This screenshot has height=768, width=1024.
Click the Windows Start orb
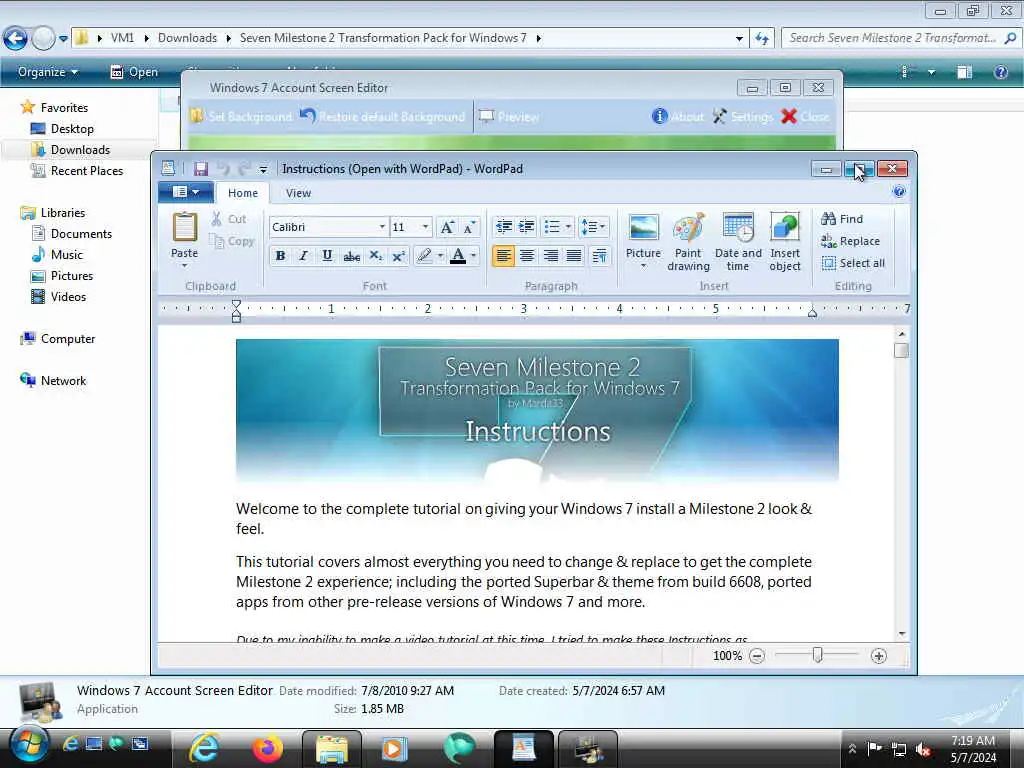(29, 744)
